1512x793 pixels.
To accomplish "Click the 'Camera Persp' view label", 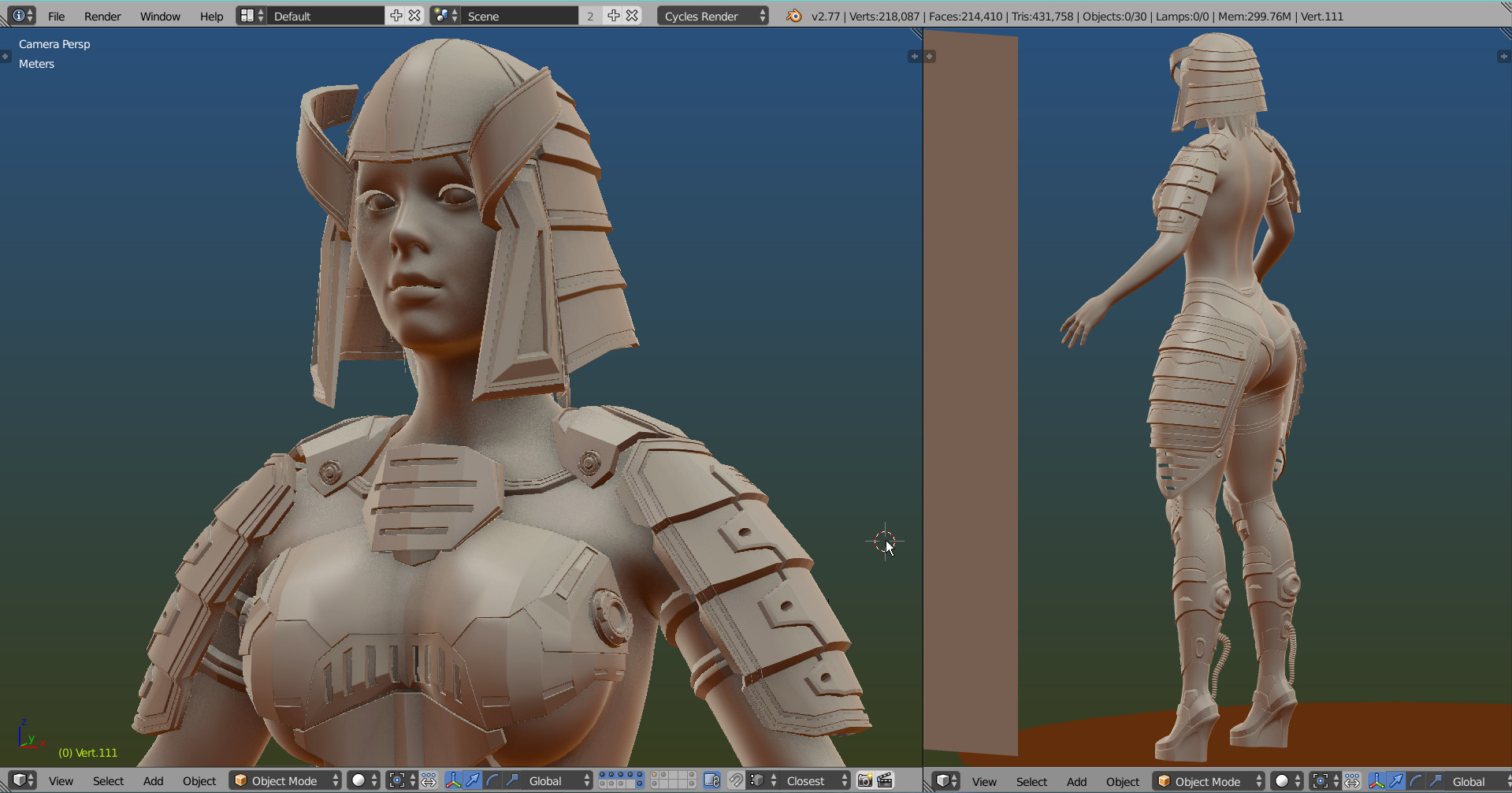I will [x=54, y=44].
